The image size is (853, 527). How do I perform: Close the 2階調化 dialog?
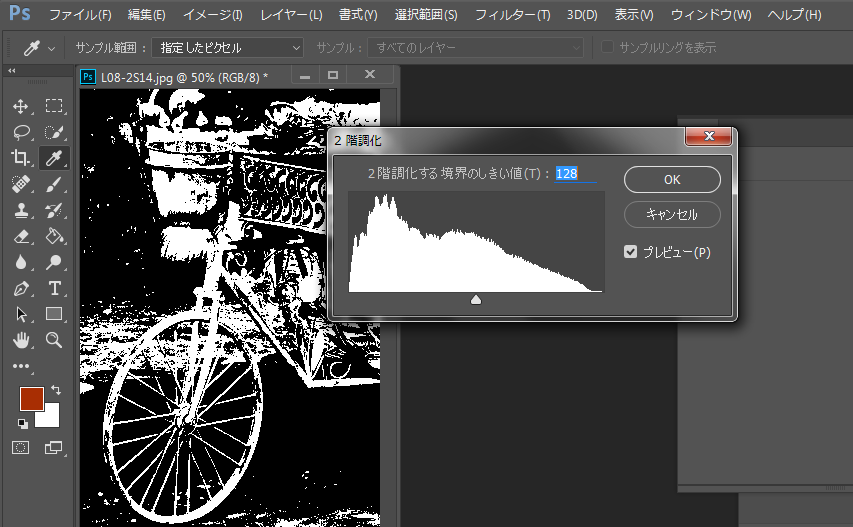(x=709, y=136)
